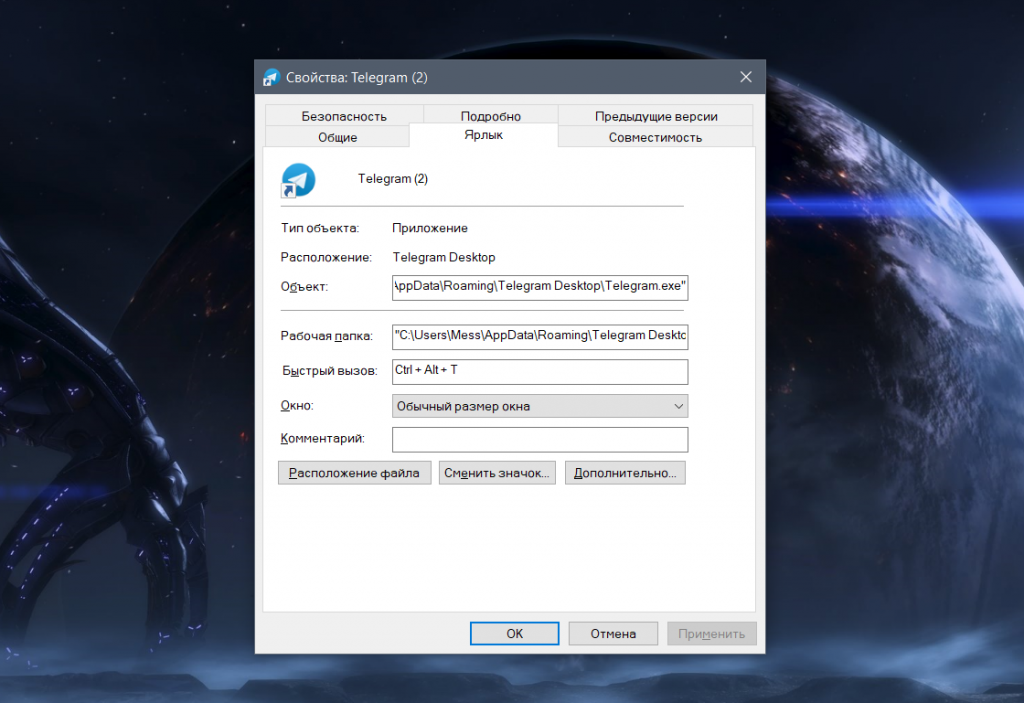
Task: Click the empty Комментарий field
Action: click(539, 439)
